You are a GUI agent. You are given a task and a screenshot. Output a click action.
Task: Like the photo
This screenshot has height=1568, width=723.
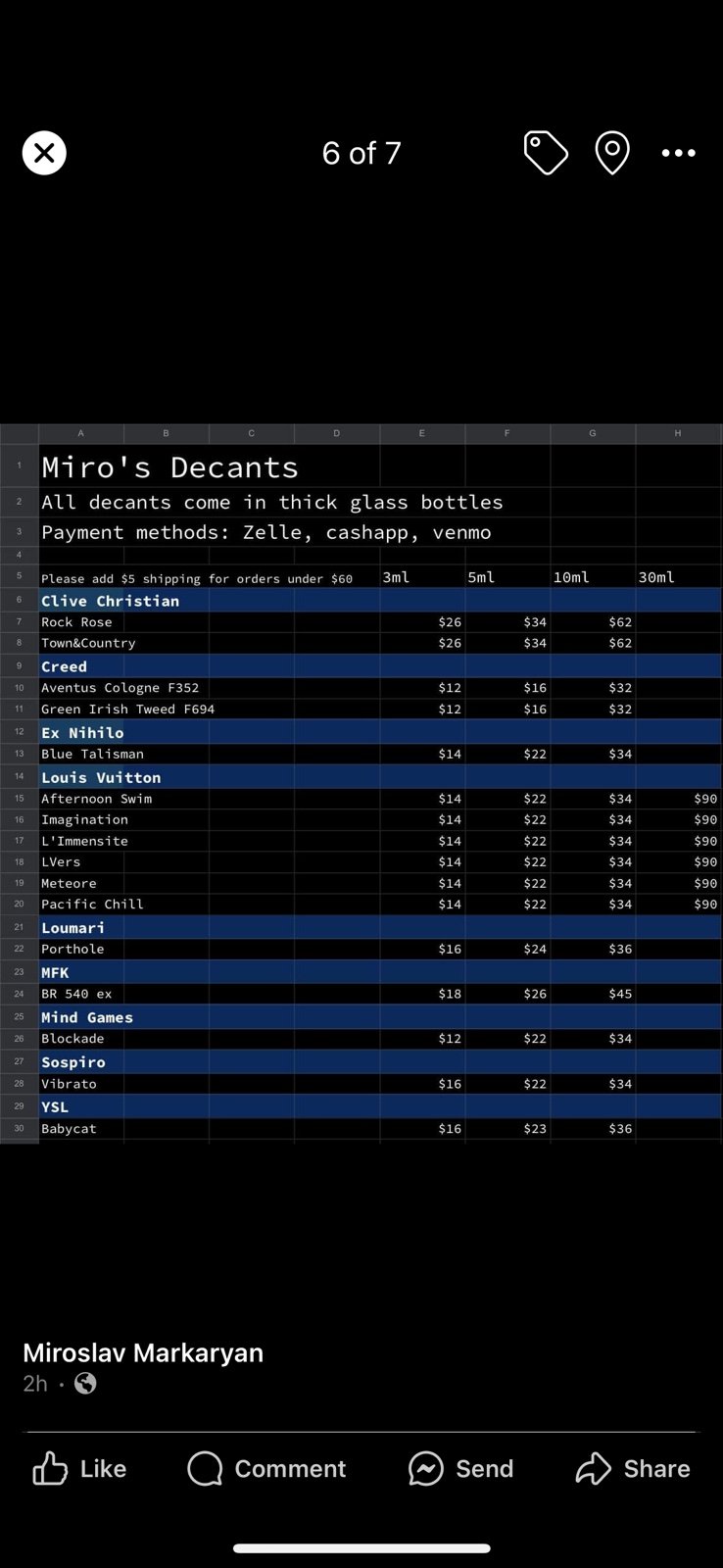click(79, 1468)
